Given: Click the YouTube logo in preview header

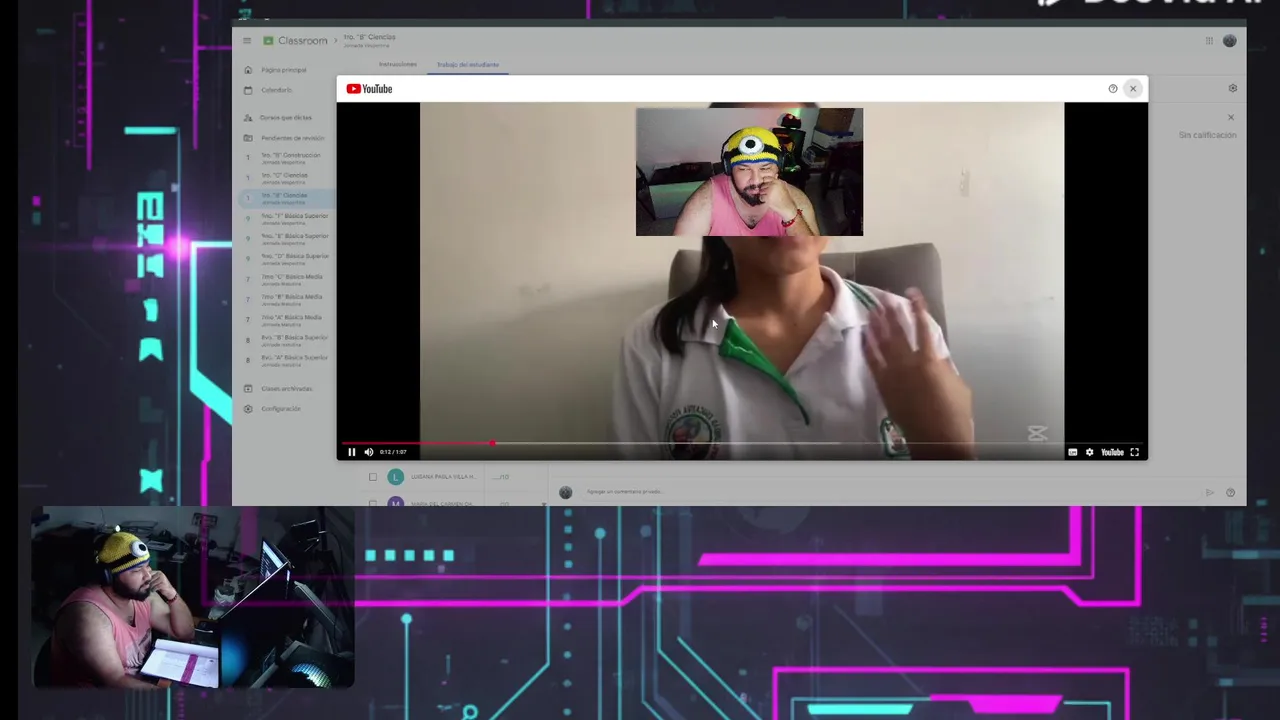Looking at the screenshot, I should (x=369, y=89).
